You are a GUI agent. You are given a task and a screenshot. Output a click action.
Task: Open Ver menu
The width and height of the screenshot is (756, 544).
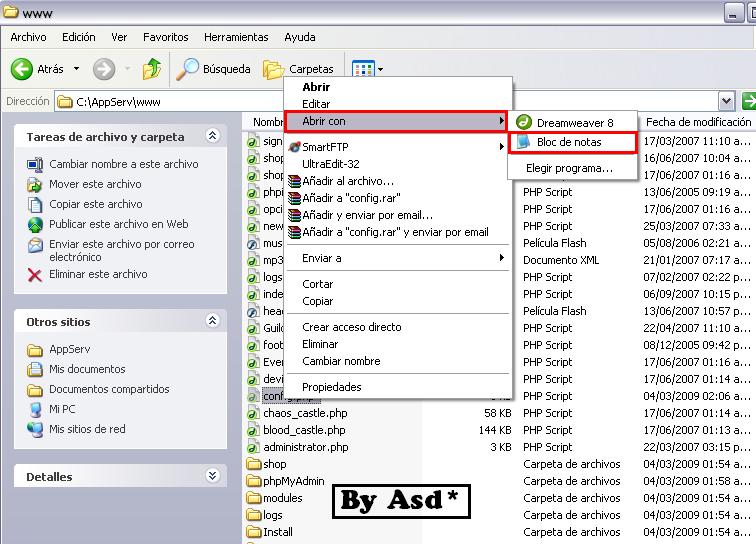coord(119,37)
